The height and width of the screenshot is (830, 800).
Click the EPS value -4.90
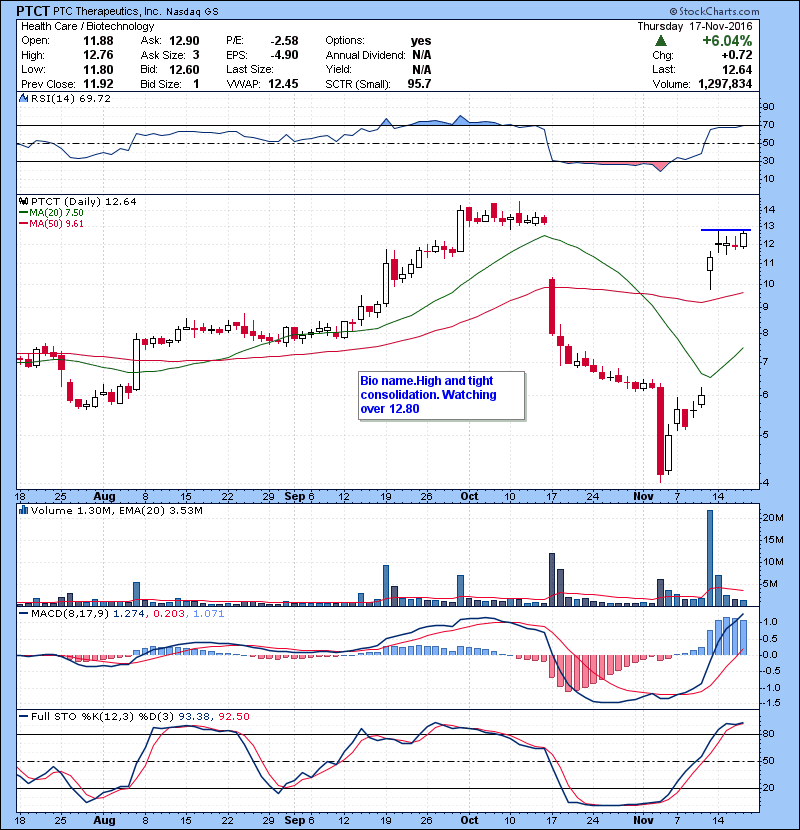coord(284,55)
